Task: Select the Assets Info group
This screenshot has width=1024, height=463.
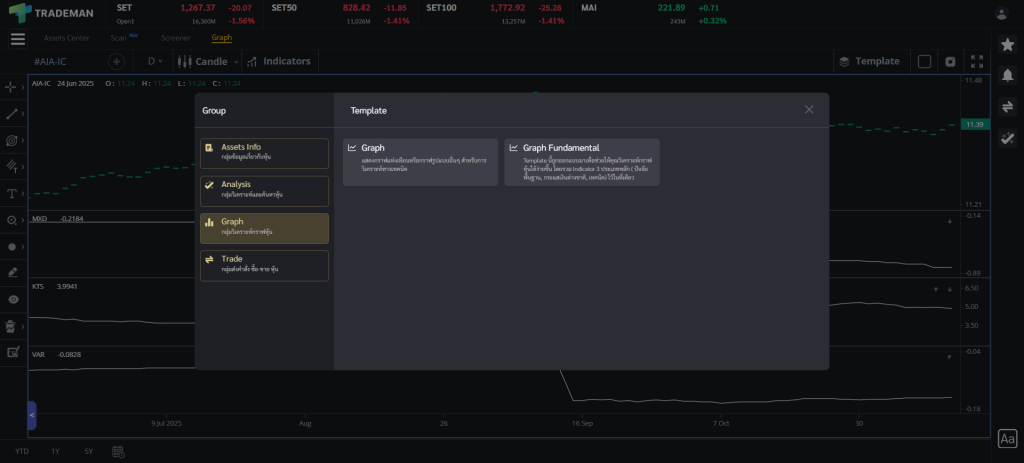Action: [x=264, y=153]
